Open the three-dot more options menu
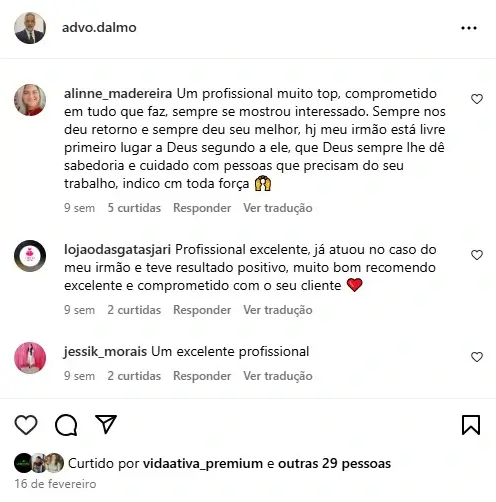496x502 pixels. (469, 28)
